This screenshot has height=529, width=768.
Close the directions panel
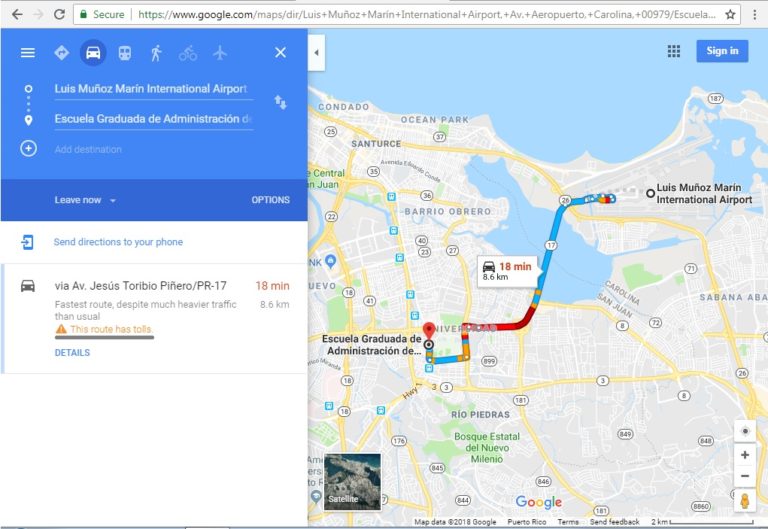click(x=280, y=52)
